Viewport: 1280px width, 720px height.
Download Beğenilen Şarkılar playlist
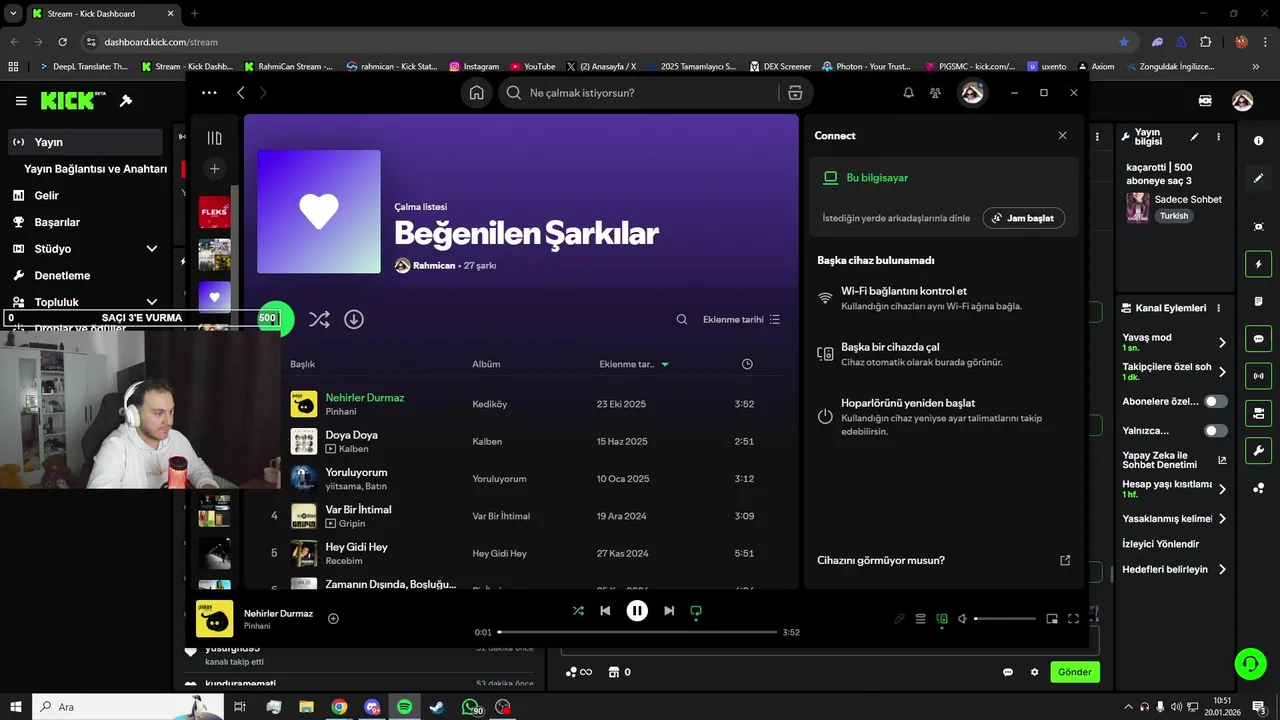[354, 319]
